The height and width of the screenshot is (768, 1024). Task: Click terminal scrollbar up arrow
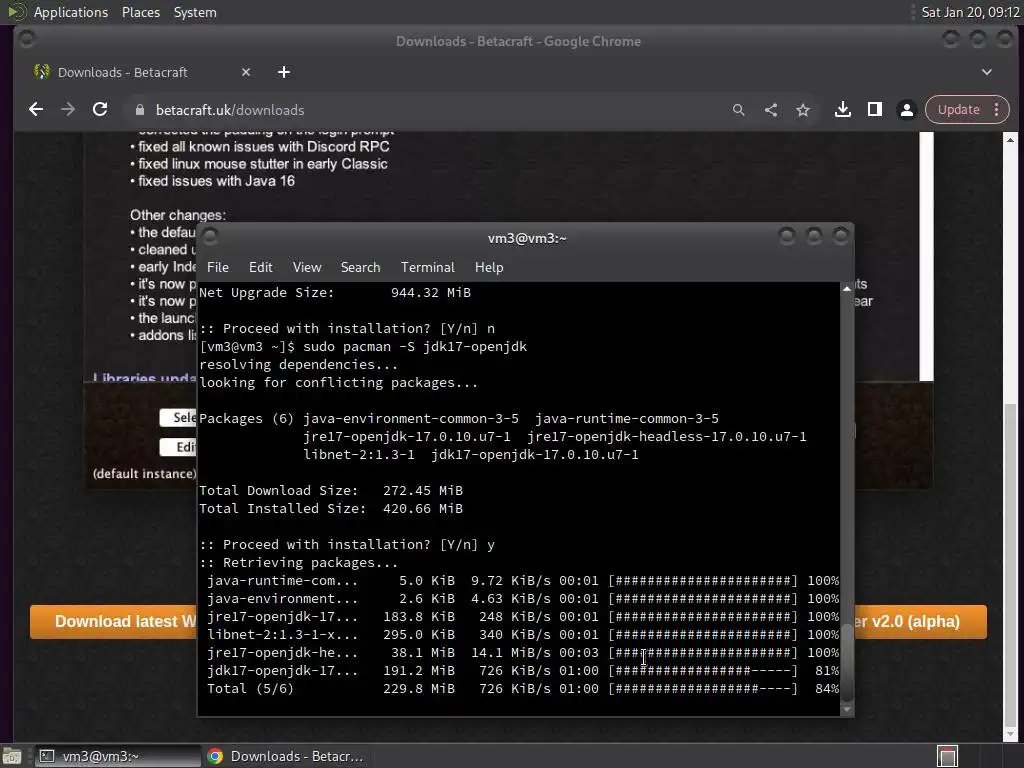tap(847, 288)
